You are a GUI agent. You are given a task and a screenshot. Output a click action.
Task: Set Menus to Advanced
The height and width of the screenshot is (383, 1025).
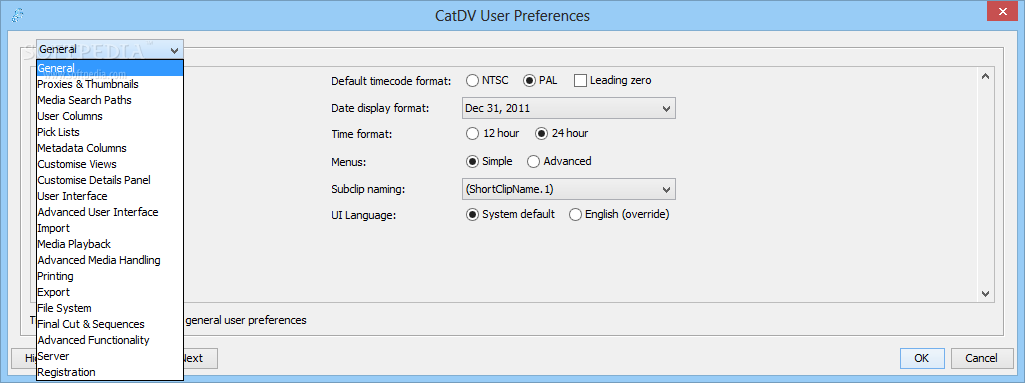[x=533, y=161]
